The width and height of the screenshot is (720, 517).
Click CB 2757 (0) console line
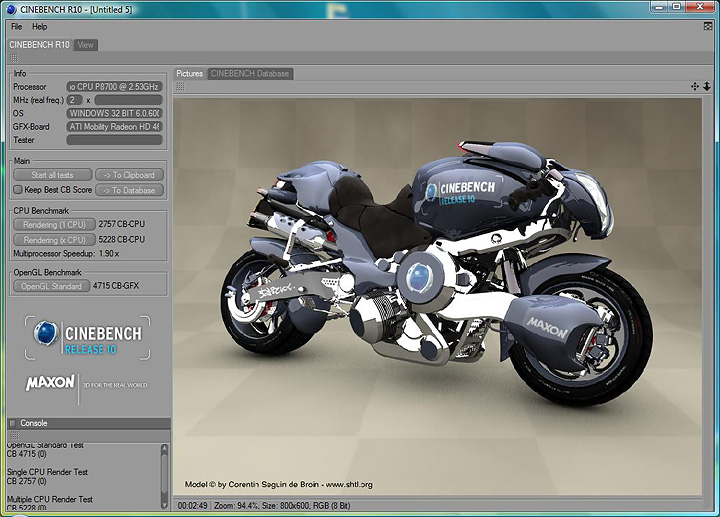pyautogui.click(x=27, y=481)
